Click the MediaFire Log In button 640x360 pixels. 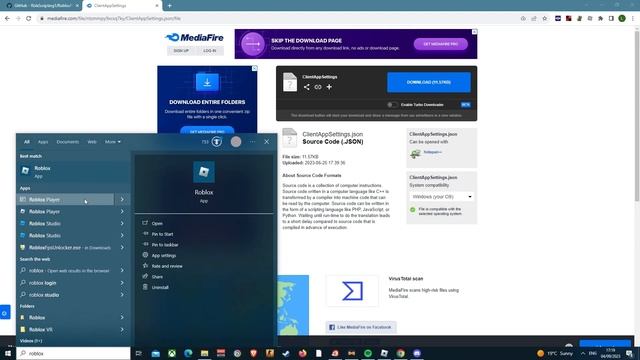(209, 51)
